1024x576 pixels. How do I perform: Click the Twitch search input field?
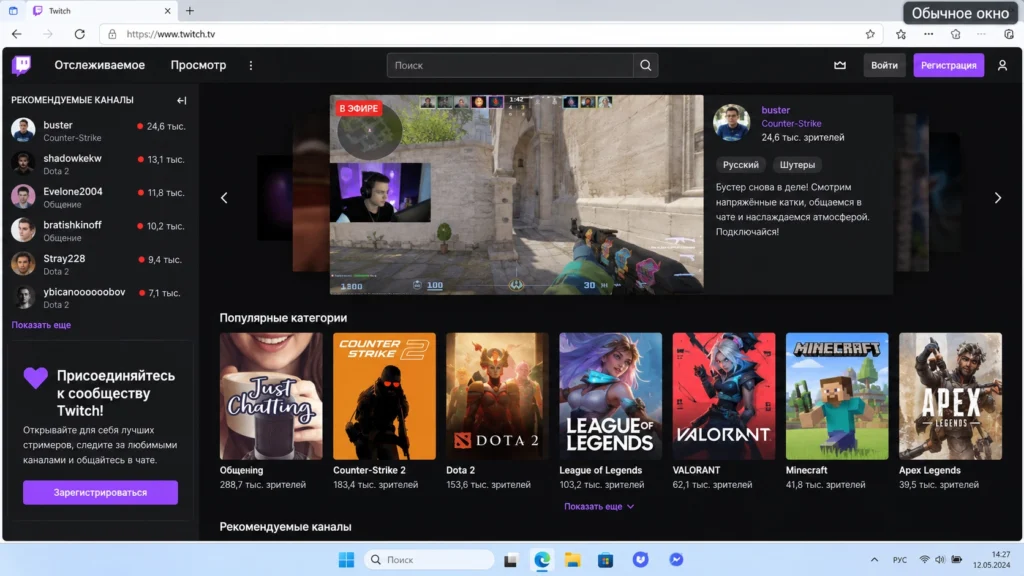coord(510,65)
